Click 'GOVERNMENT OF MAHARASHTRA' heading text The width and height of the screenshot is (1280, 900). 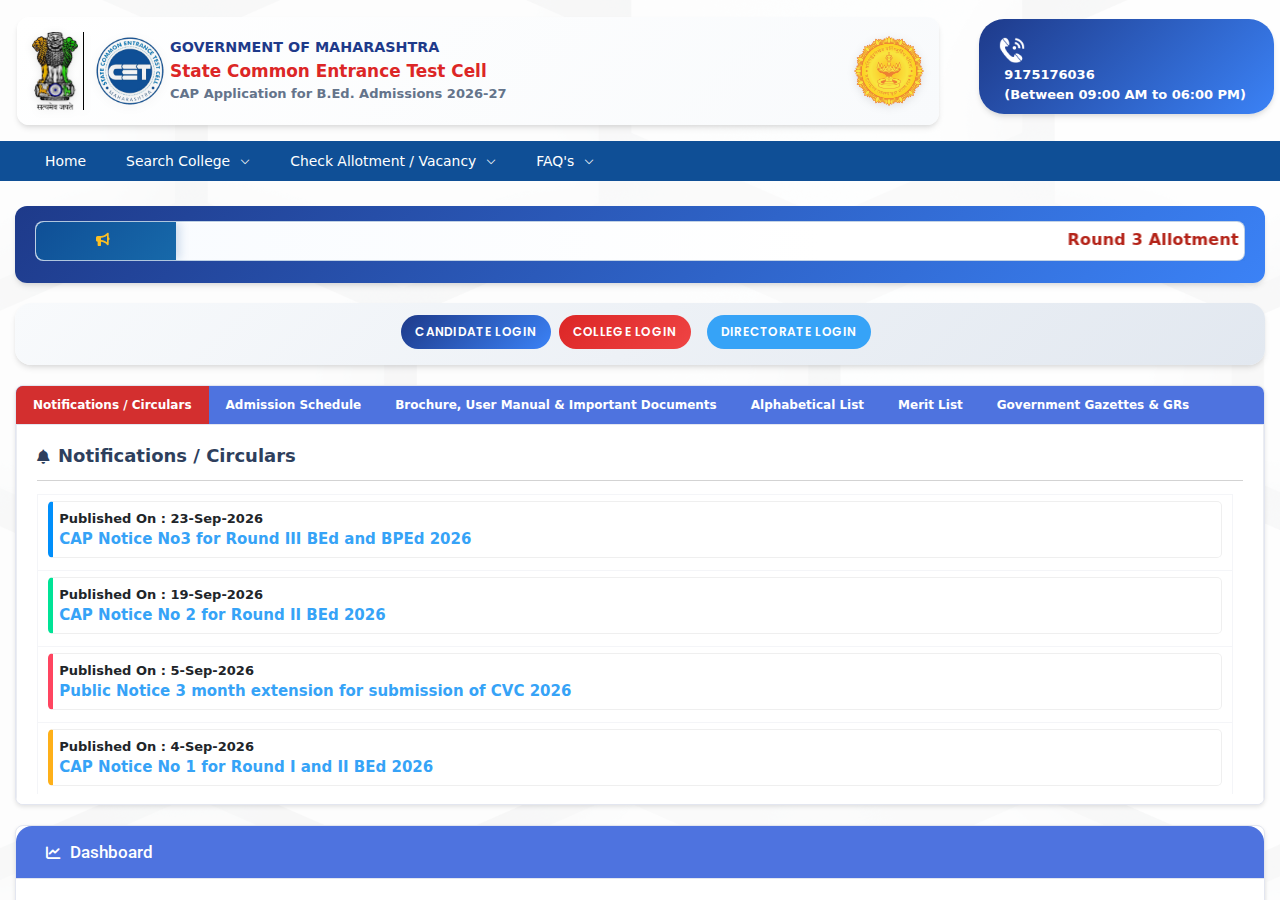[304, 47]
